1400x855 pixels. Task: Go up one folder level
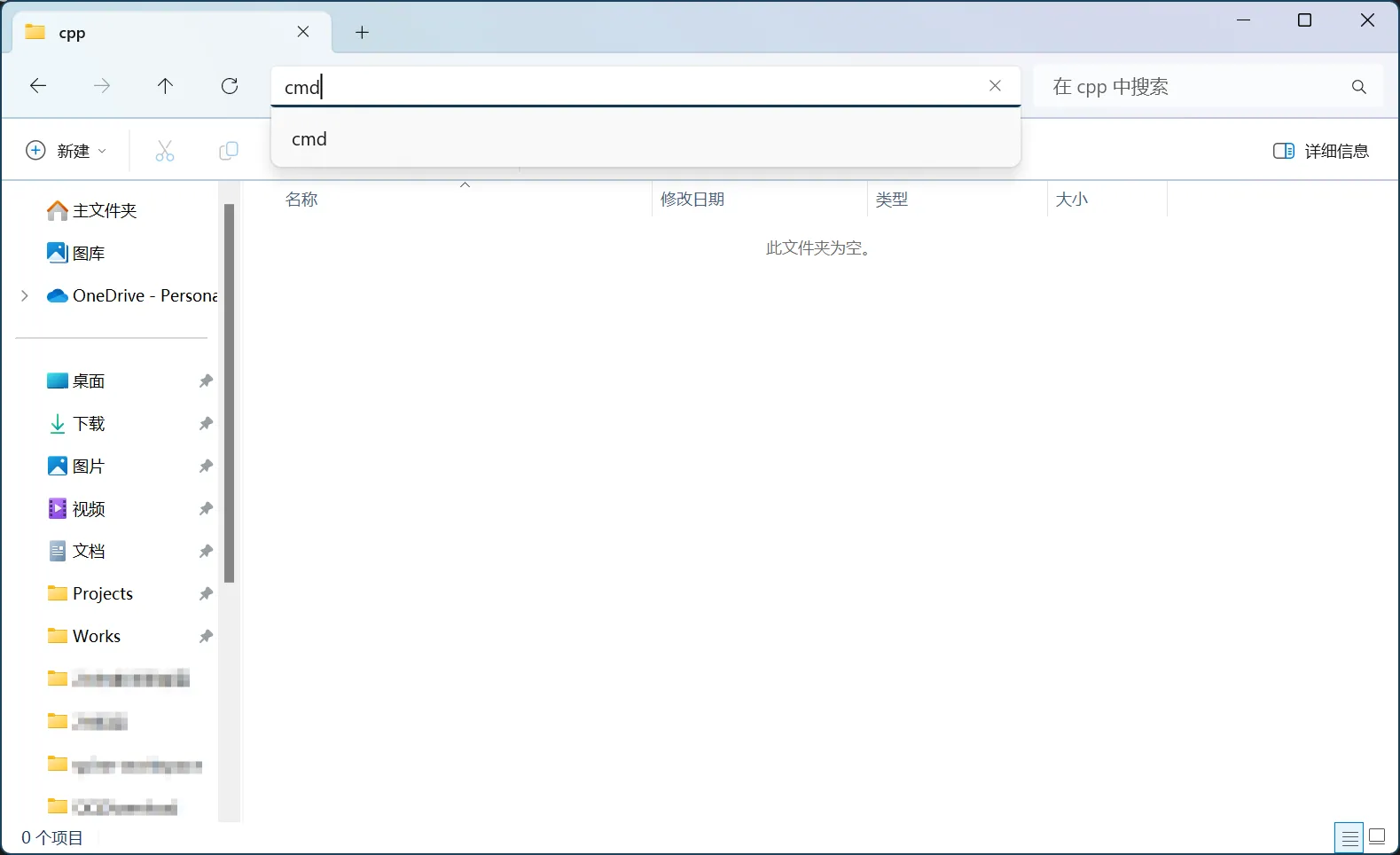165,86
